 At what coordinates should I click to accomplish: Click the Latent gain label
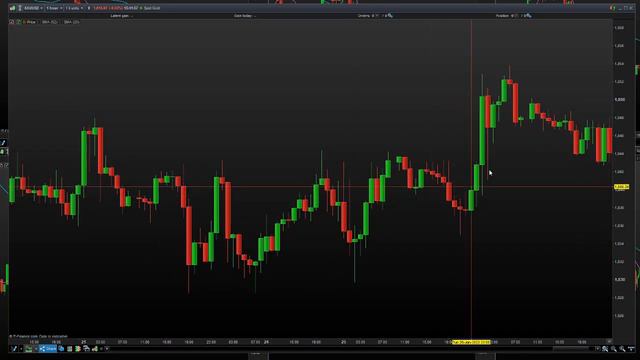coord(120,16)
